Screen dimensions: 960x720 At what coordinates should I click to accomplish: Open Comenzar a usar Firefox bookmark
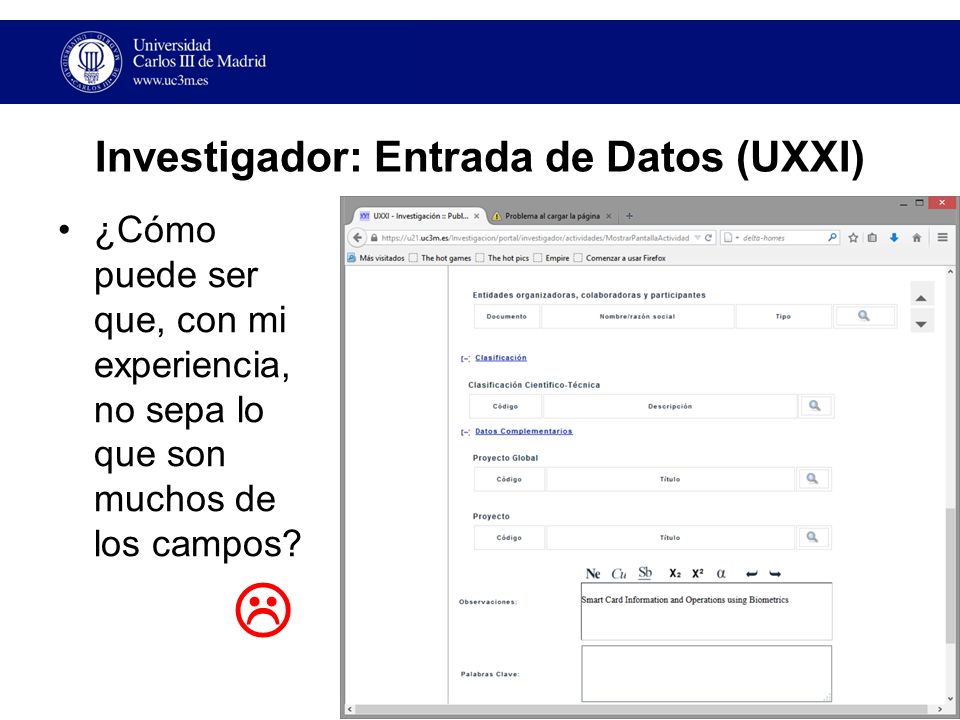[620, 258]
